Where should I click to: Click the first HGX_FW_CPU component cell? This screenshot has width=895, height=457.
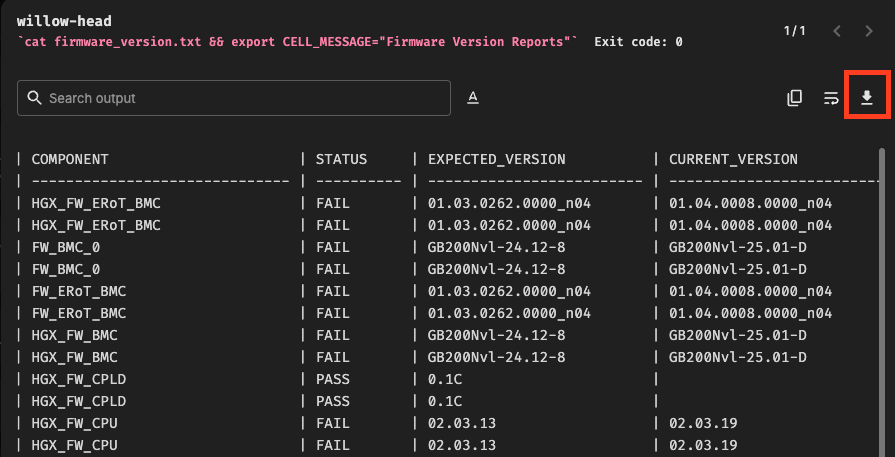[74, 423]
